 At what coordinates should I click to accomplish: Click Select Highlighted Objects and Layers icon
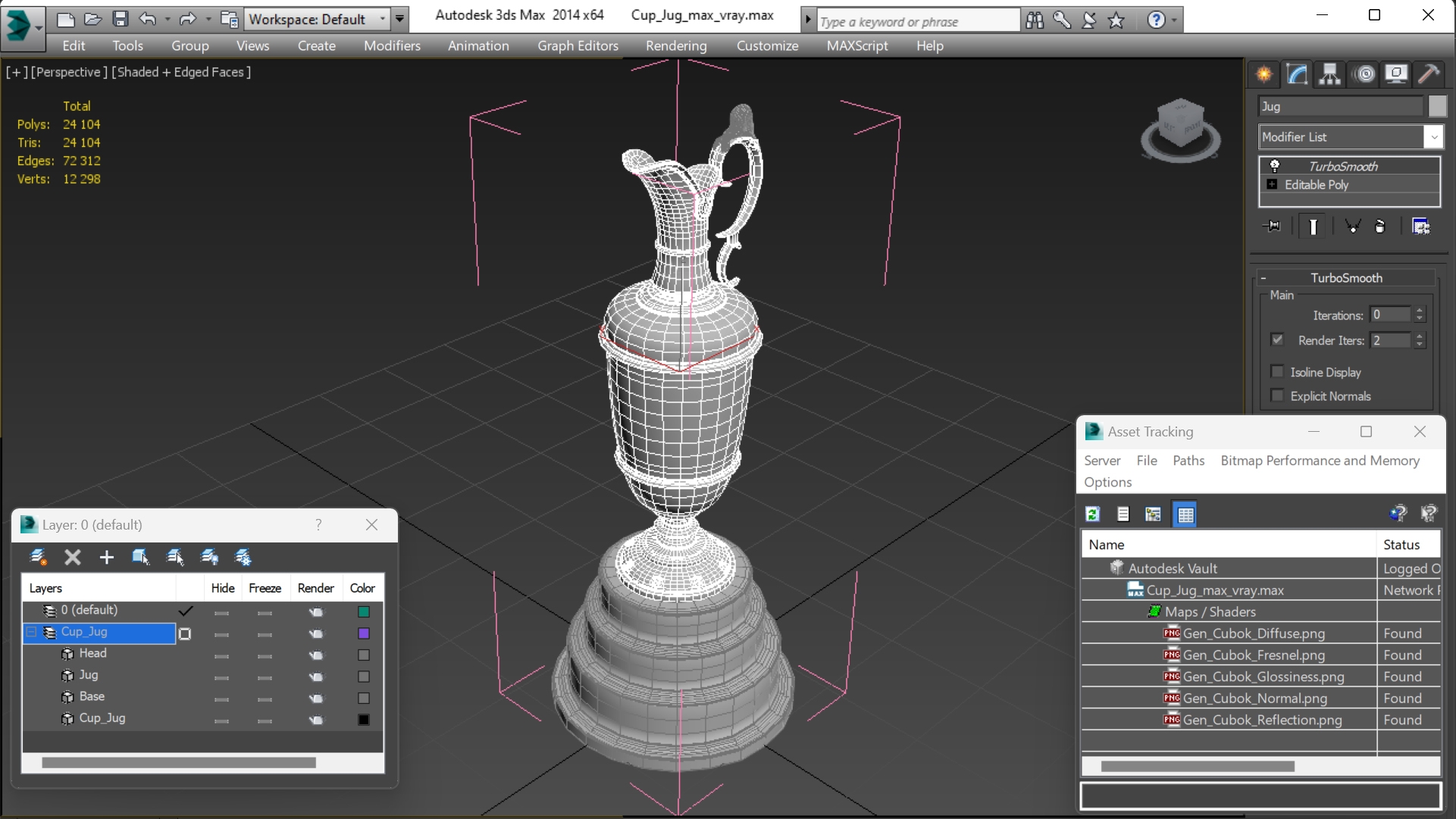(x=140, y=558)
